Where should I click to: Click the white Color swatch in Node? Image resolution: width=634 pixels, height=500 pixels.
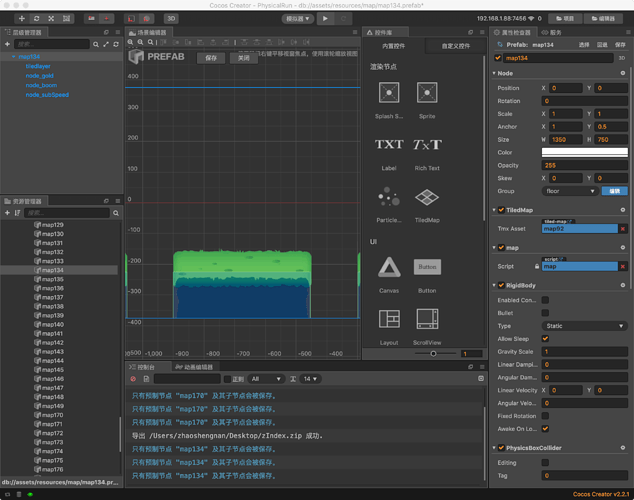click(x=584, y=152)
